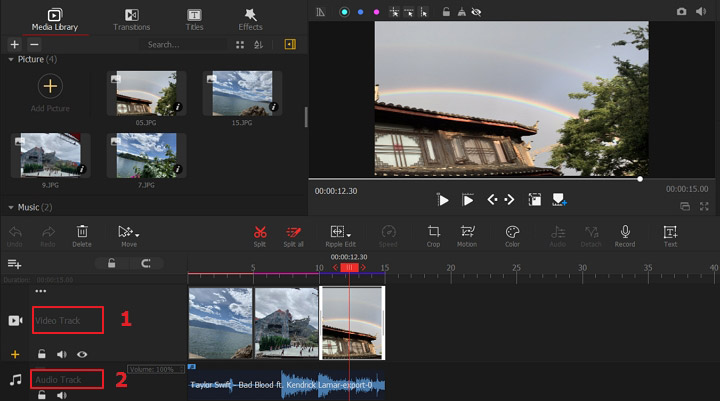This screenshot has height=401, width=720.
Task: Click the Split scissors tool
Action: [260, 232]
